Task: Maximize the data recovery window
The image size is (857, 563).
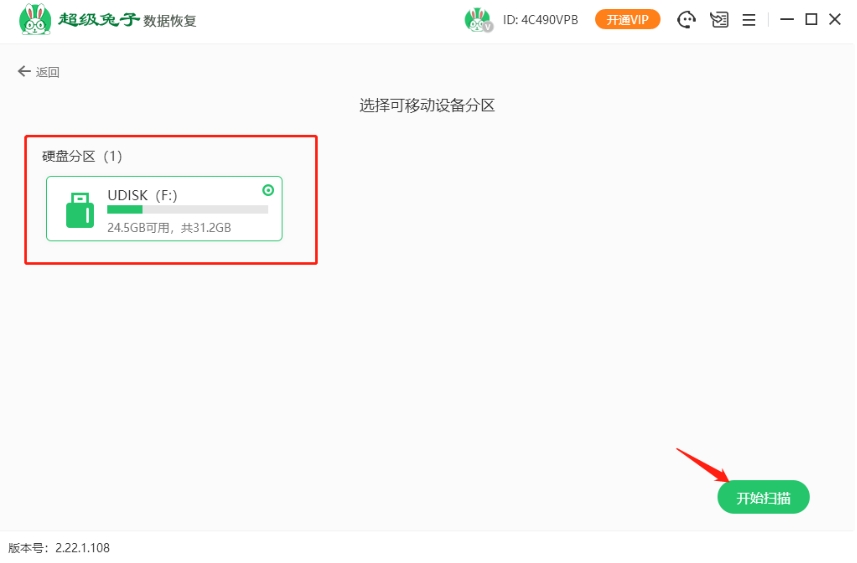Action: [x=811, y=20]
